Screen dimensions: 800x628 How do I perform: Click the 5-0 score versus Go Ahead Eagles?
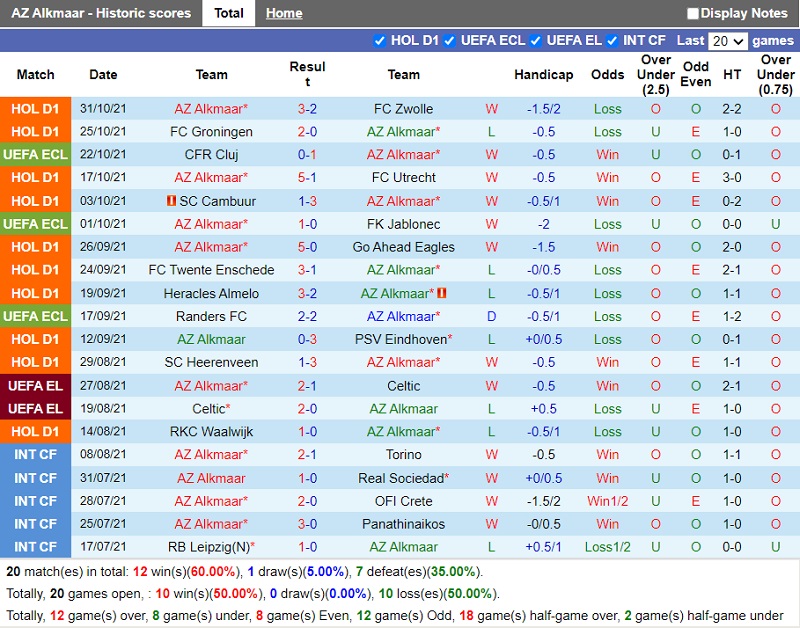click(x=307, y=247)
